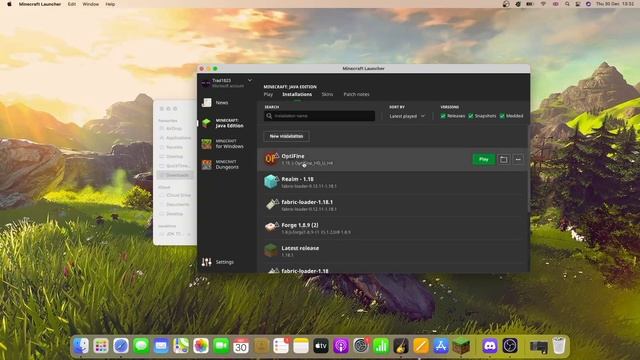
Task: Open Calendar showing 30 in dock
Action: [x=241, y=346]
